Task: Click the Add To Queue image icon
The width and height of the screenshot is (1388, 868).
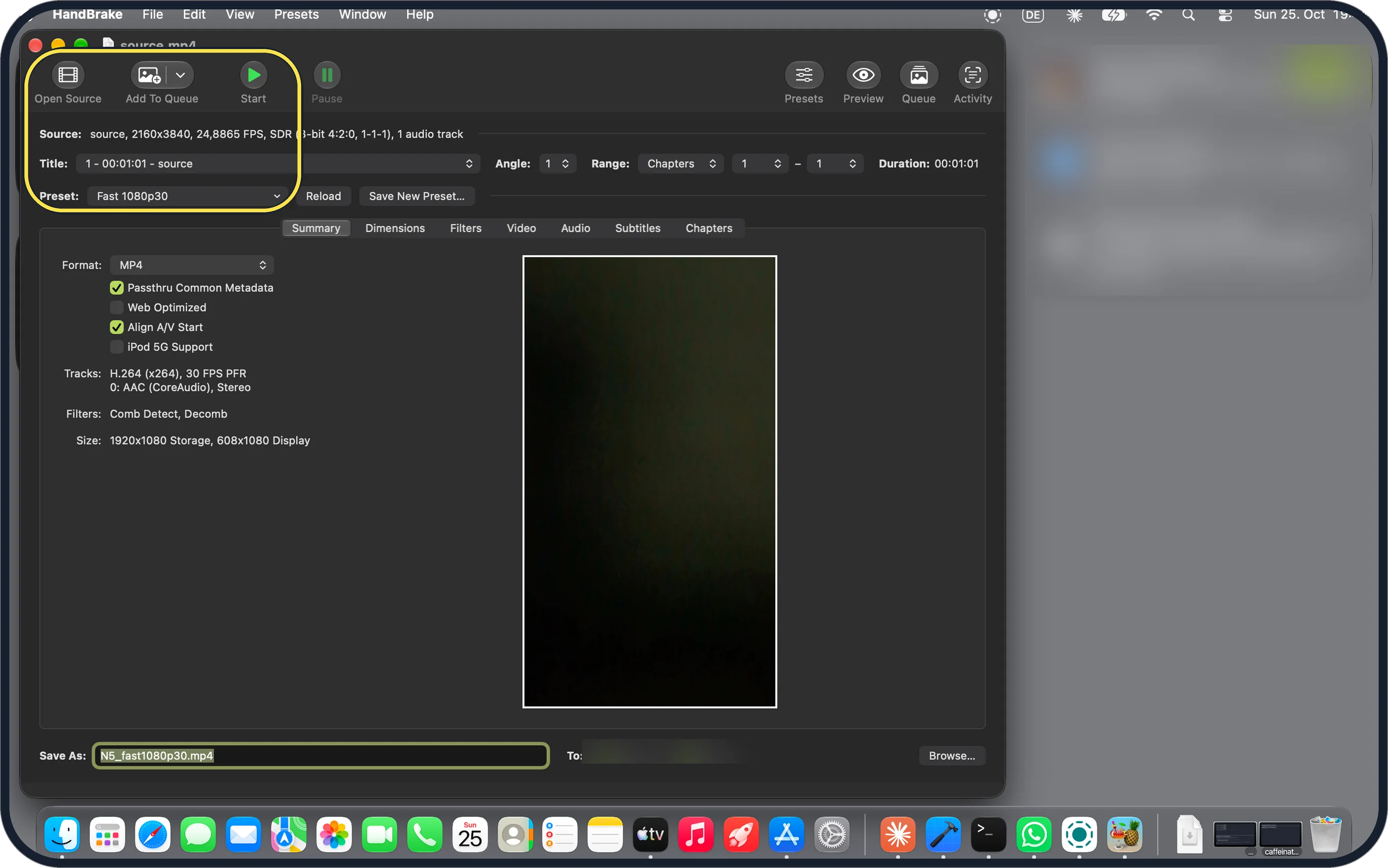Action: pyautogui.click(x=149, y=75)
